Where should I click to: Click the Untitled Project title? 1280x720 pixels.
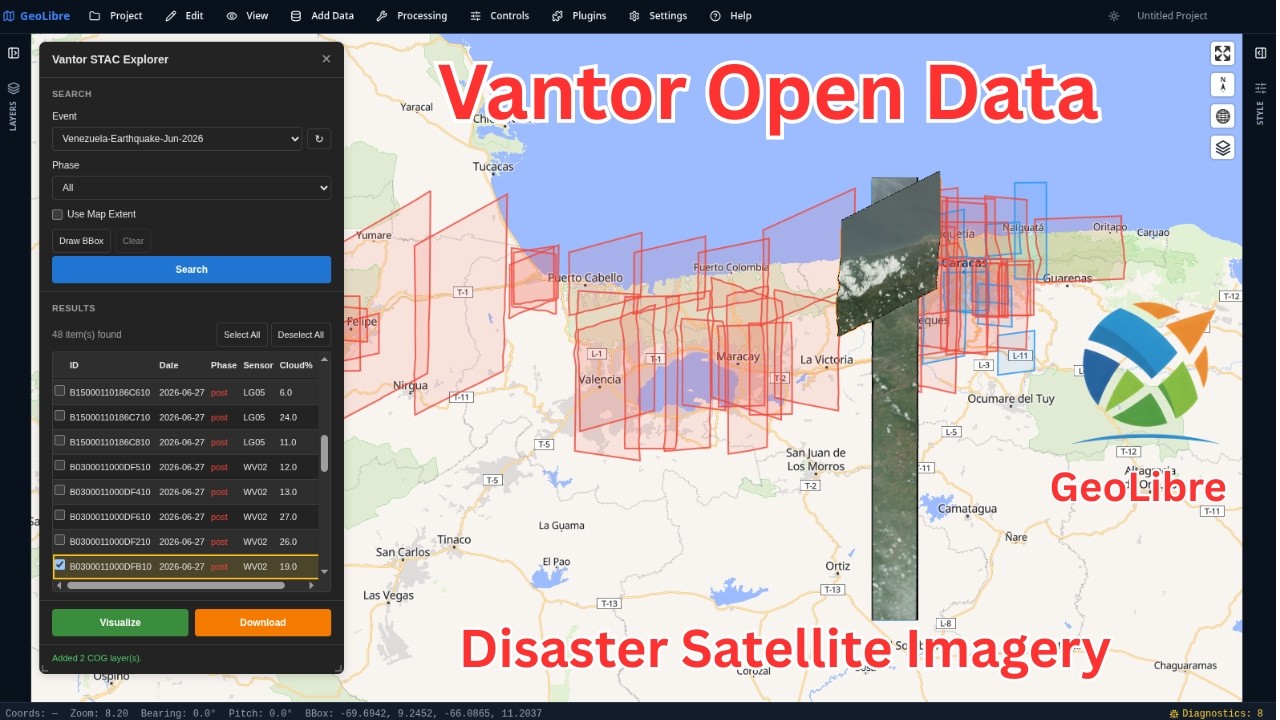(1172, 16)
